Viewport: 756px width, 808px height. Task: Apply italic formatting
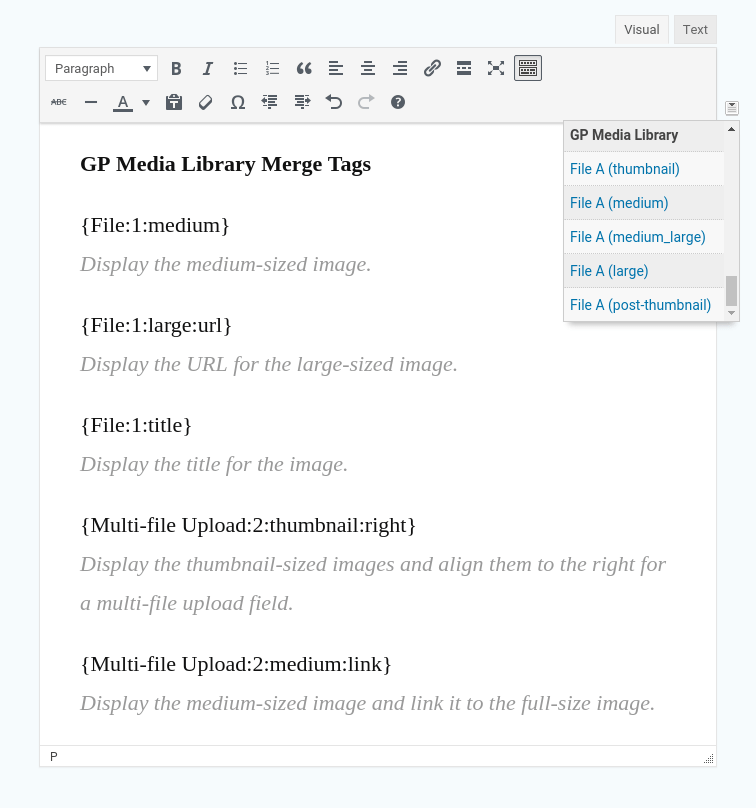[208, 68]
